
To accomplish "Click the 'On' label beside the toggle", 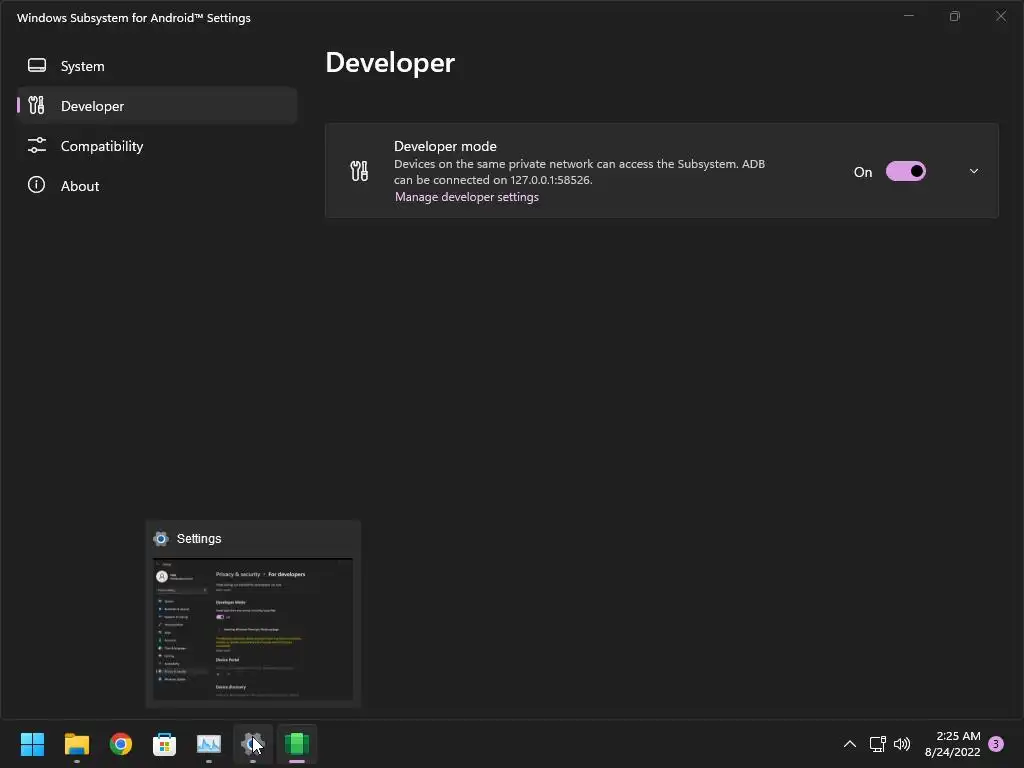I will tap(863, 172).
